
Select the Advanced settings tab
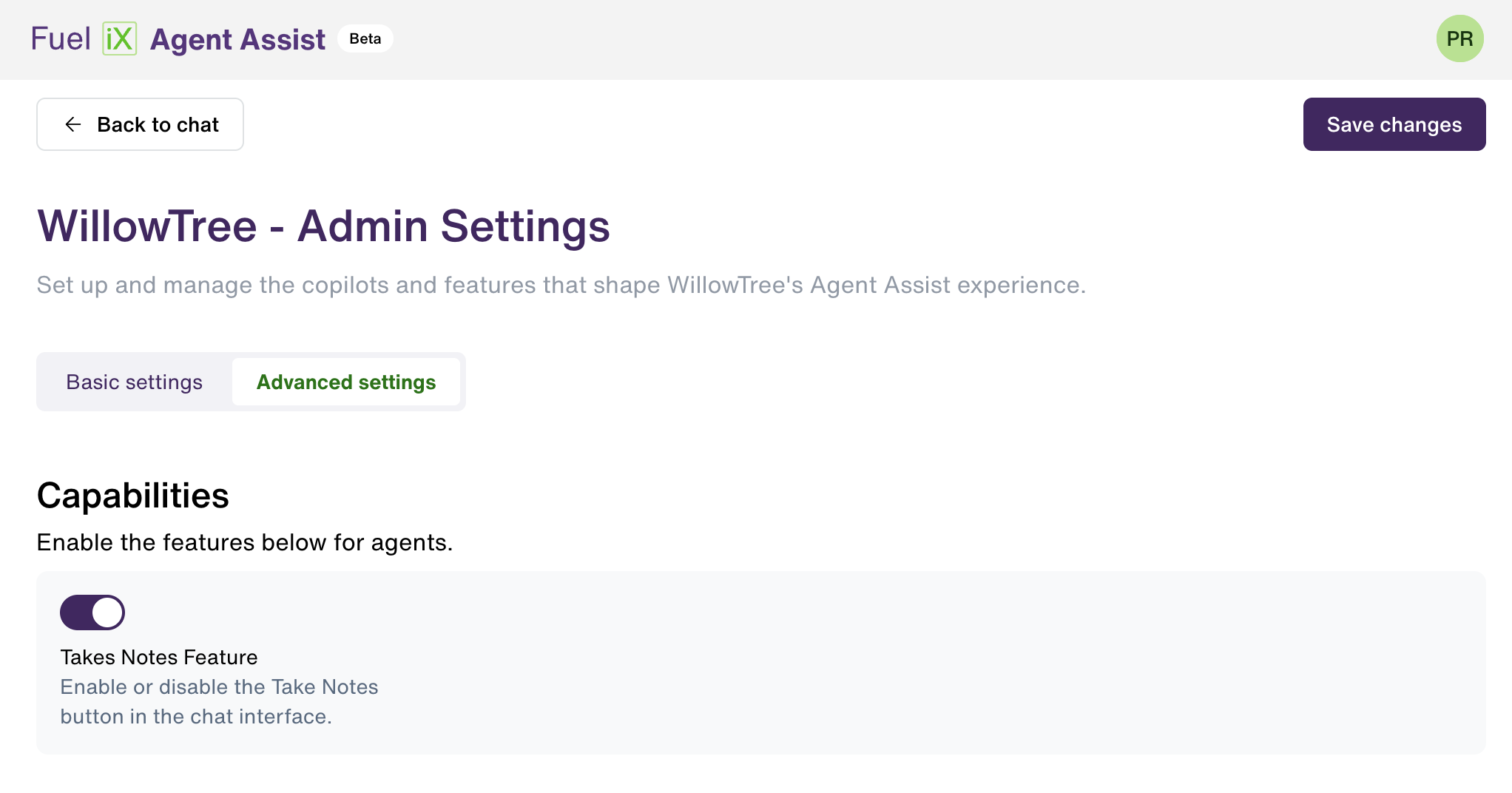point(346,382)
